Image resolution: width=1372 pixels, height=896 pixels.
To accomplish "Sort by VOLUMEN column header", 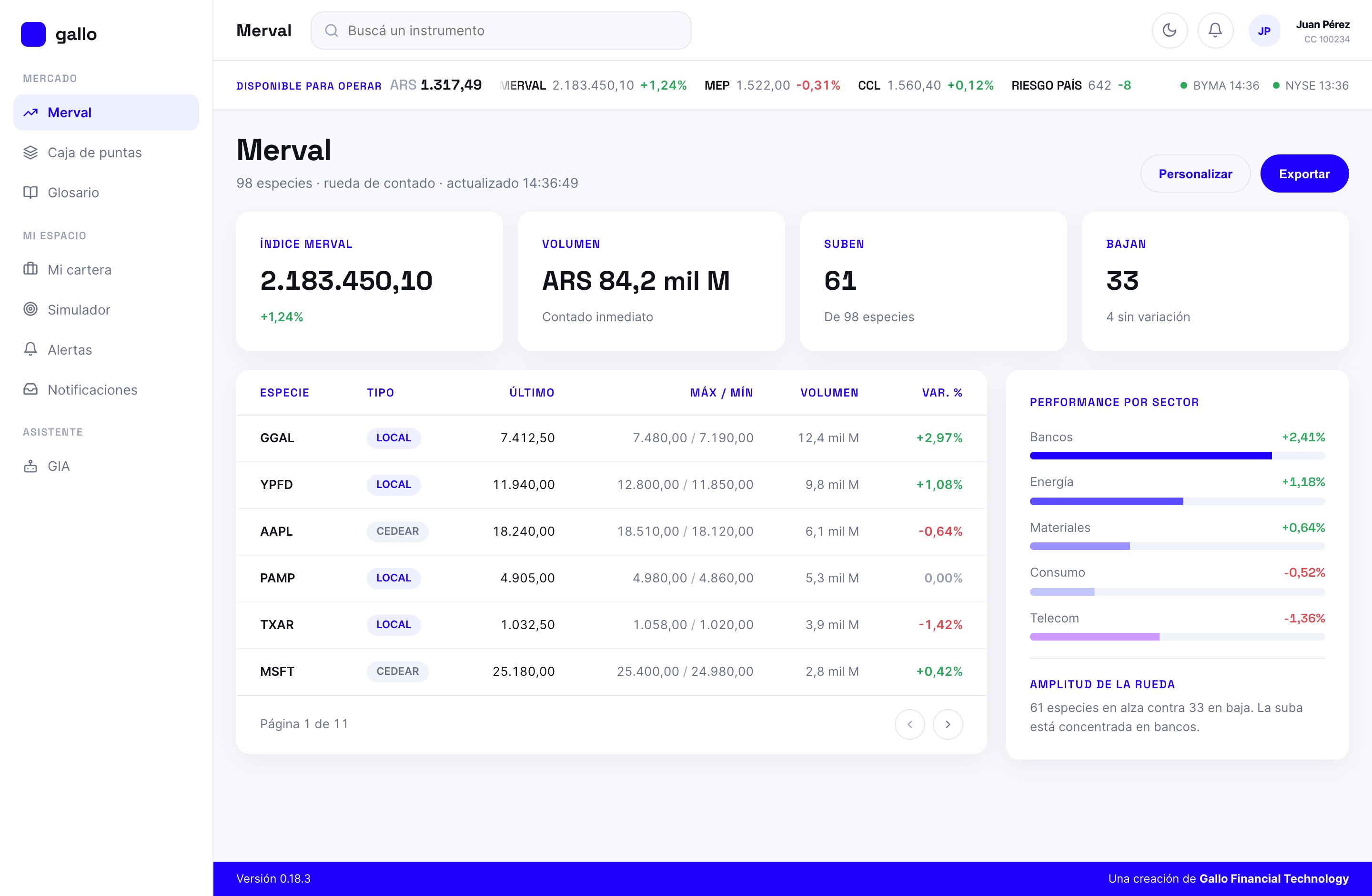I will (x=829, y=393).
